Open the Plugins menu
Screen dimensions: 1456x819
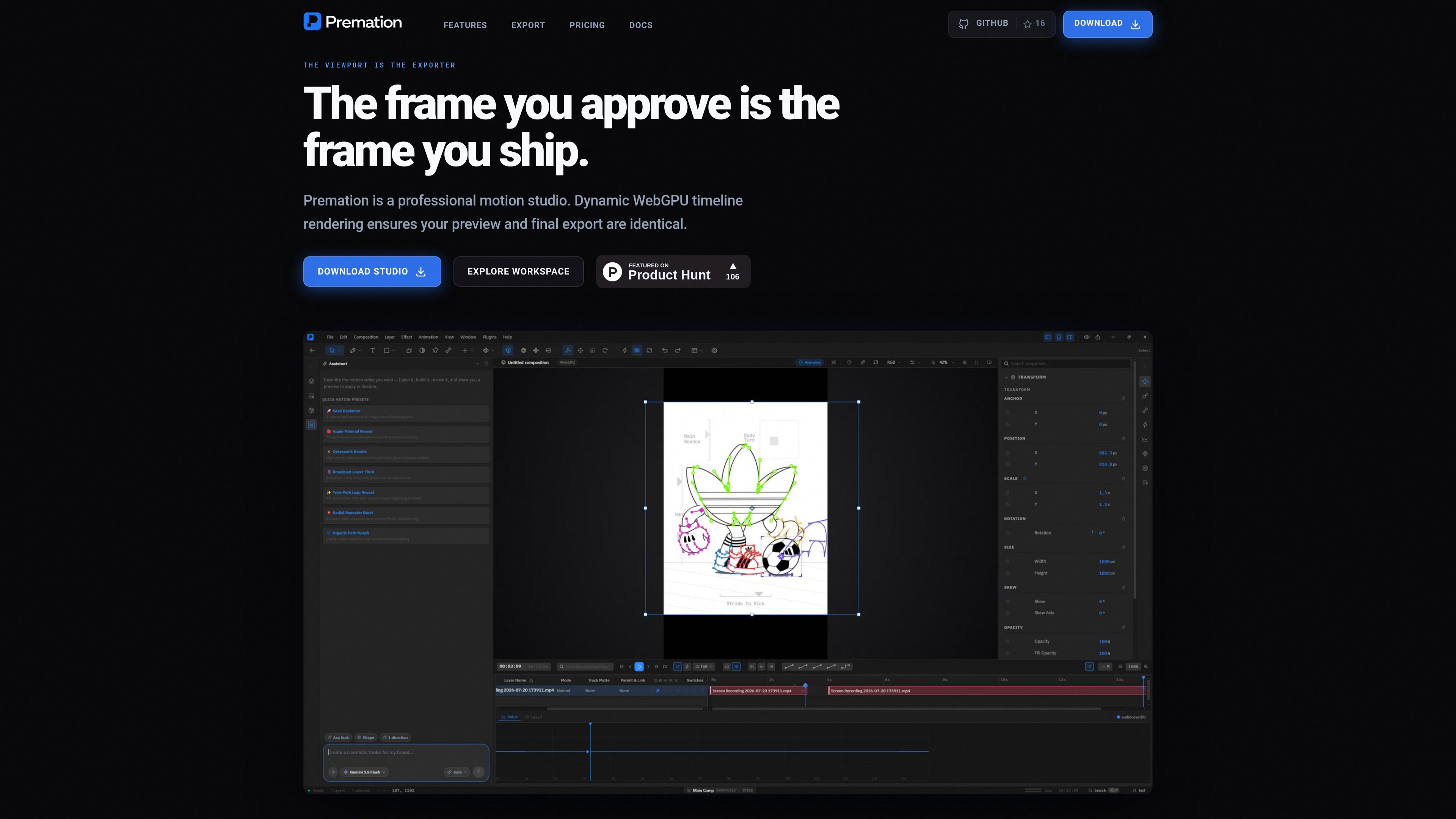pyautogui.click(x=490, y=337)
